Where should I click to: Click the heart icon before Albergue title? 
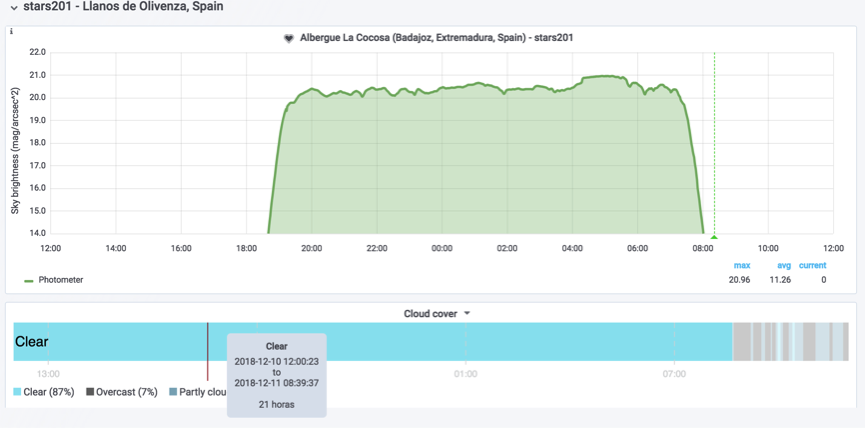(290, 38)
